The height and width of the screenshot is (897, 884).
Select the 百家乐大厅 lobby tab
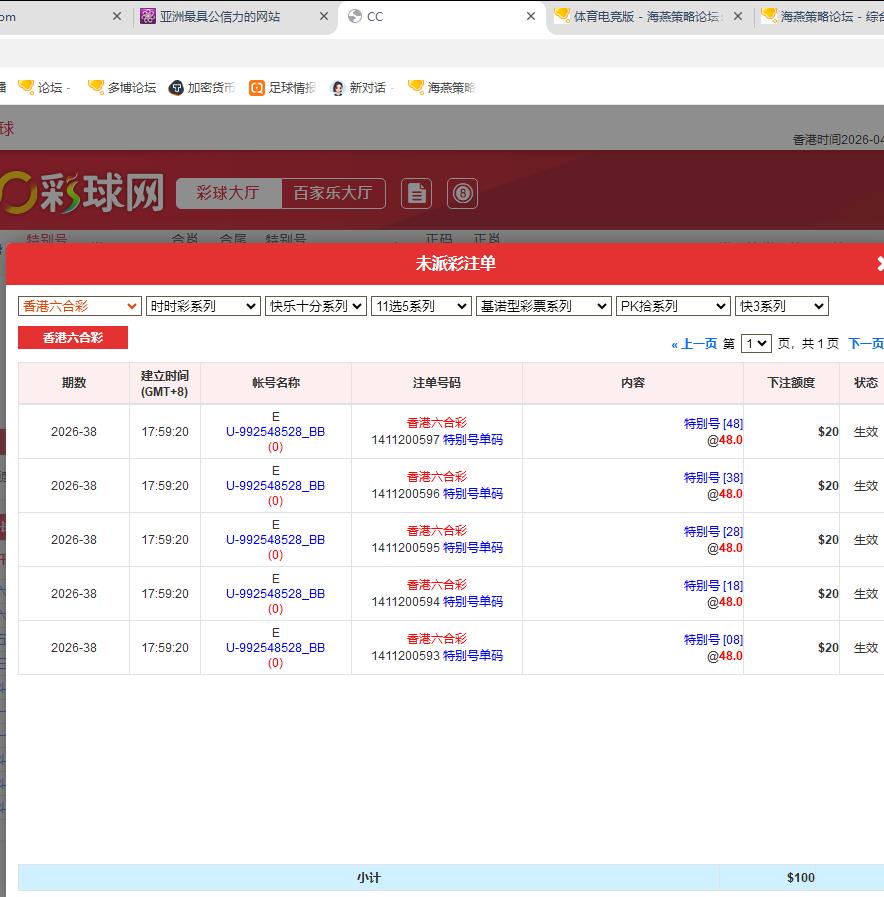[332, 193]
